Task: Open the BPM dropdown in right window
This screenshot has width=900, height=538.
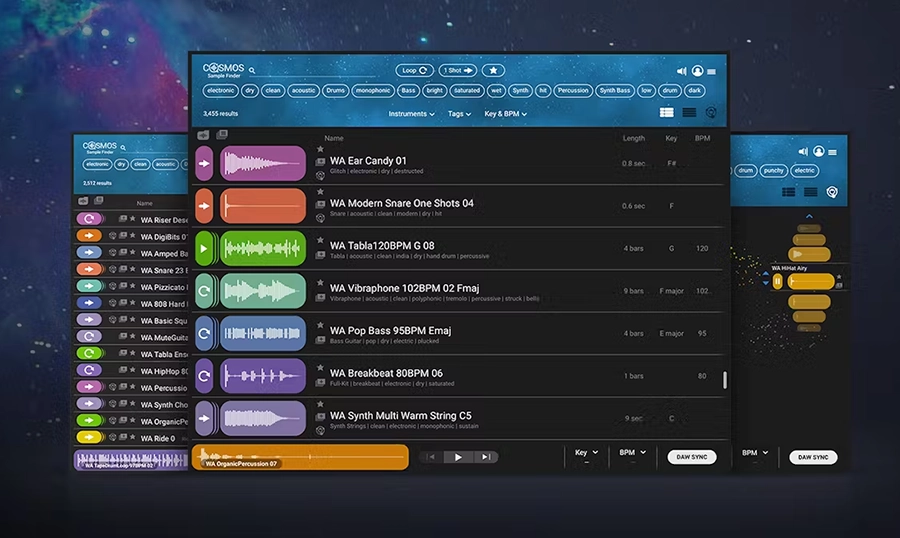Action: (755, 452)
